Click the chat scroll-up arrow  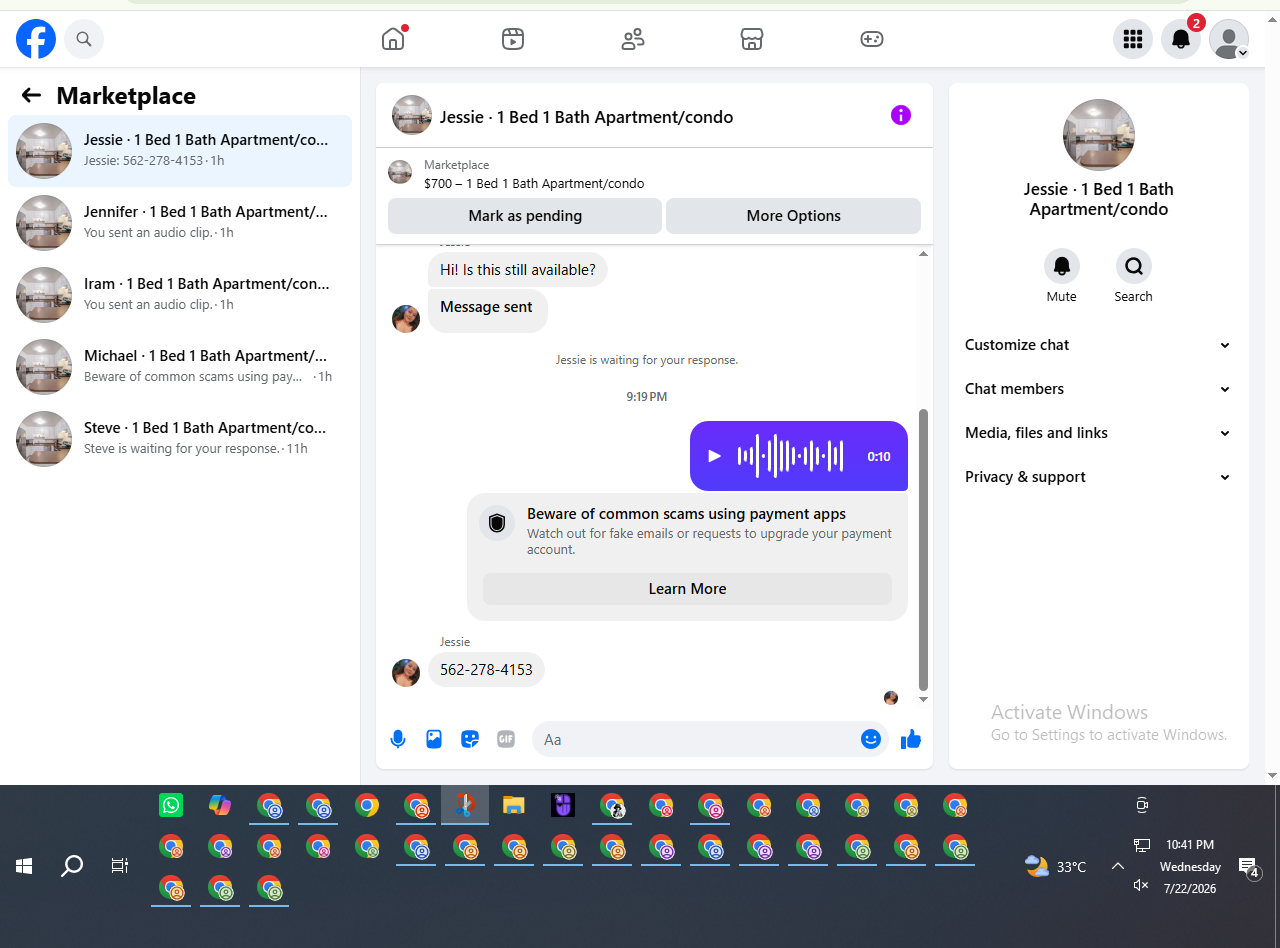click(923, 254)
